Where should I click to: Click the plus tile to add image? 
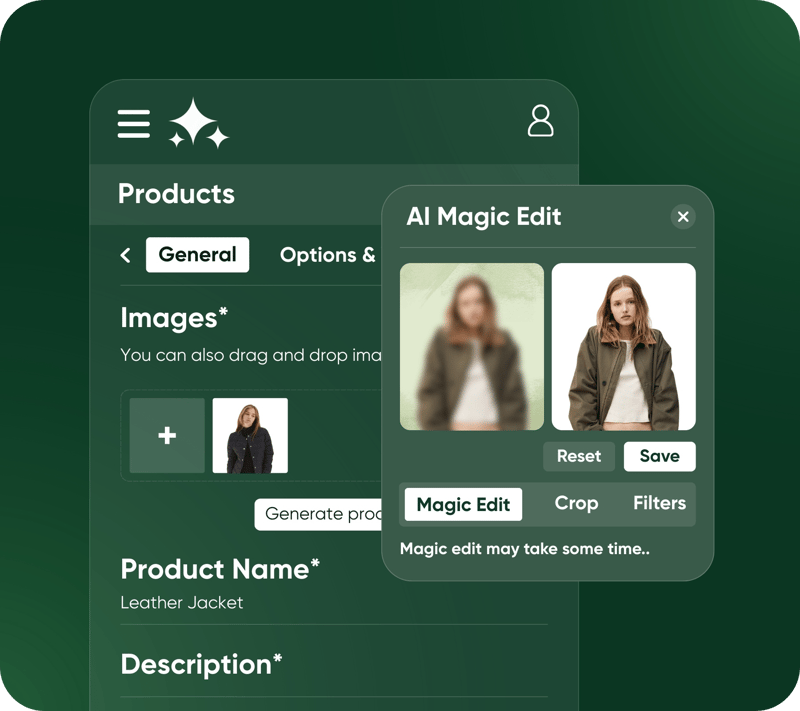(x=167, y=436)
